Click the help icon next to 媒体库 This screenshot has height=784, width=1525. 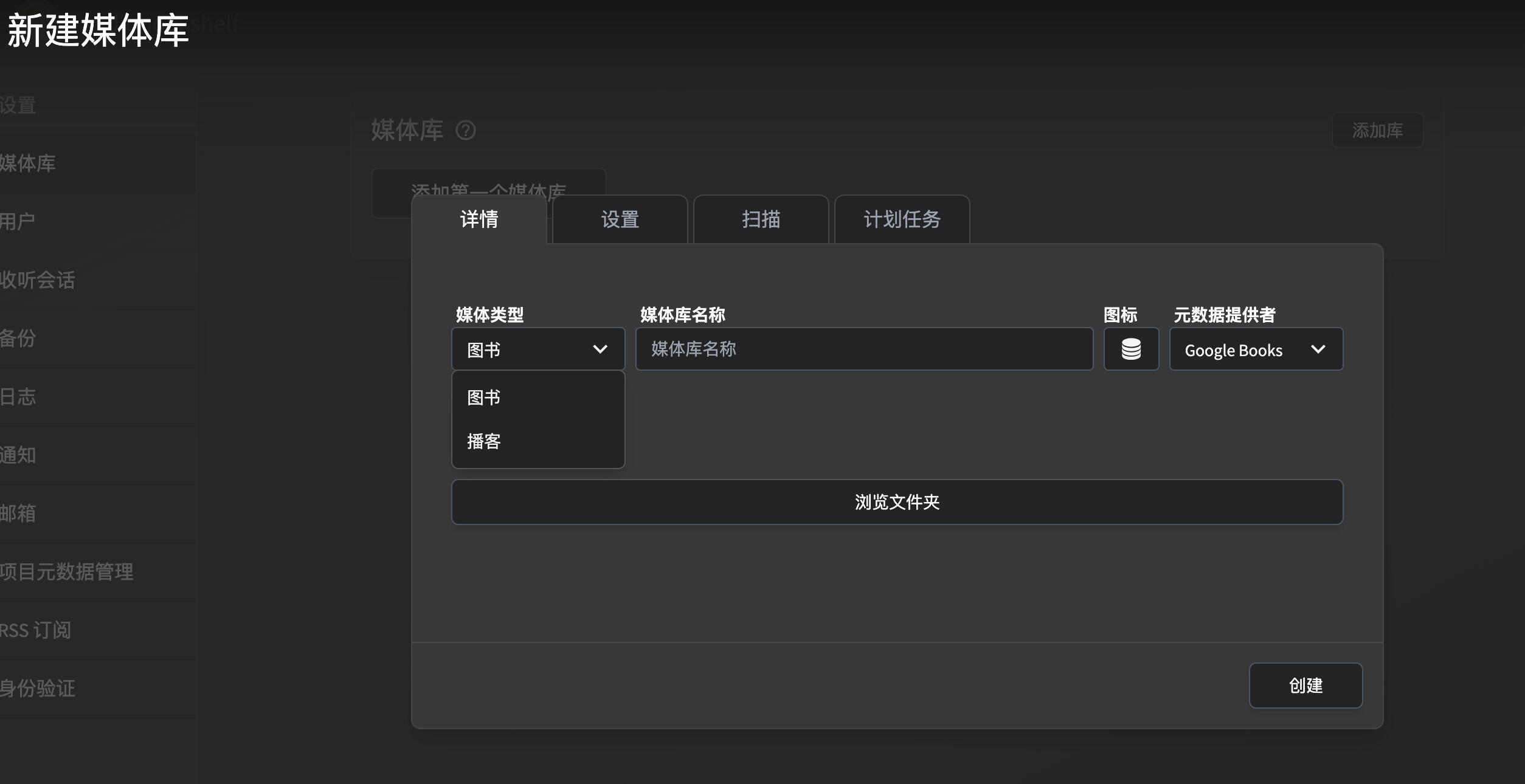coord(466,131)
